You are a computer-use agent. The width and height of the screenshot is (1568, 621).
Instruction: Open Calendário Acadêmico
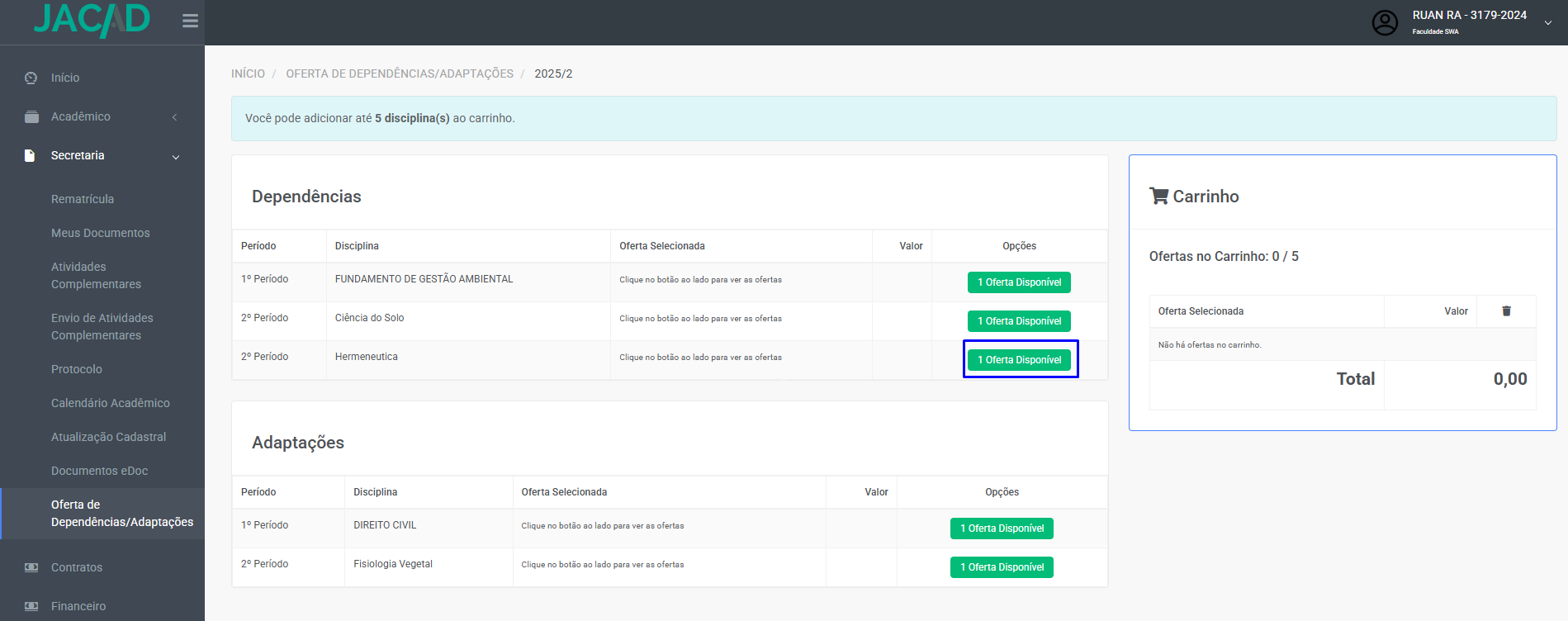(x=111, y=403)
